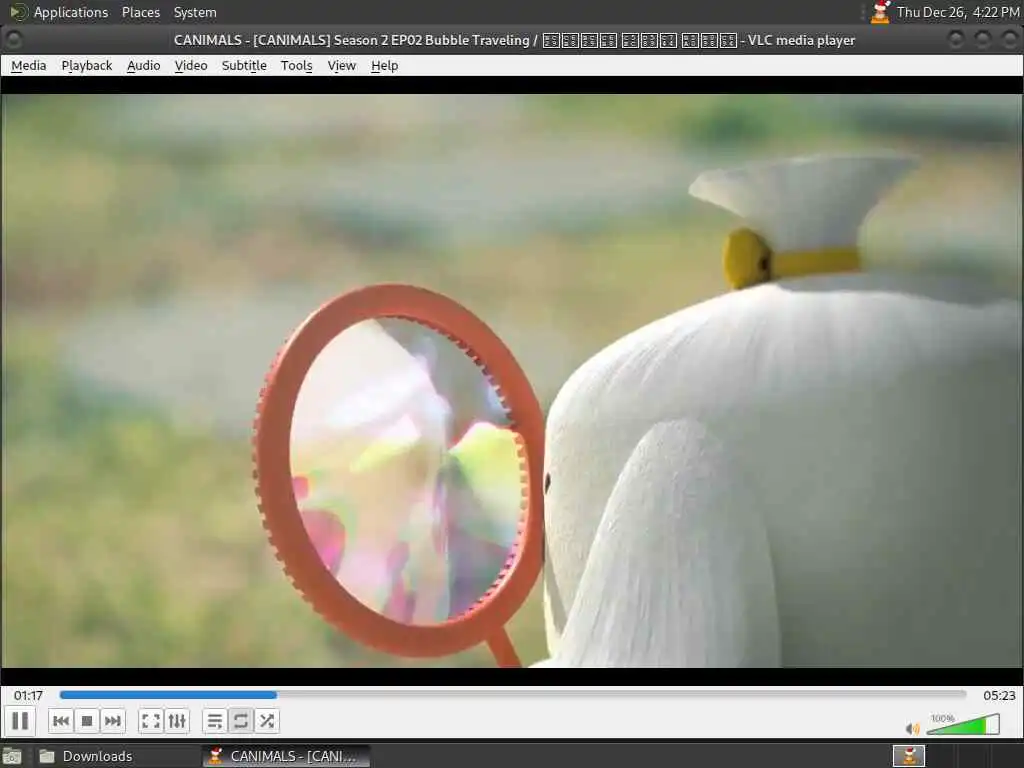Pause playback with the pause button
Screen dimensions: 1024x768
tap(20, 721)
